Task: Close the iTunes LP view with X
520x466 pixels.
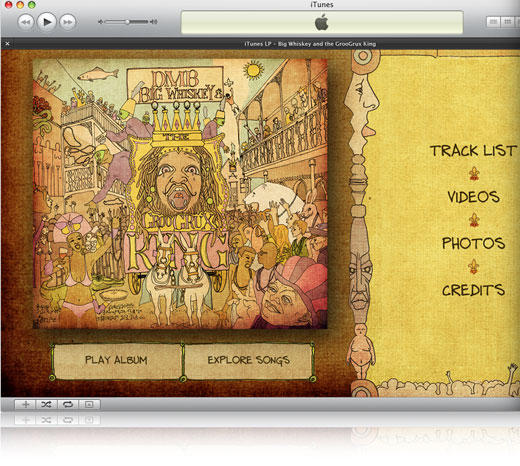Action: 7,43
